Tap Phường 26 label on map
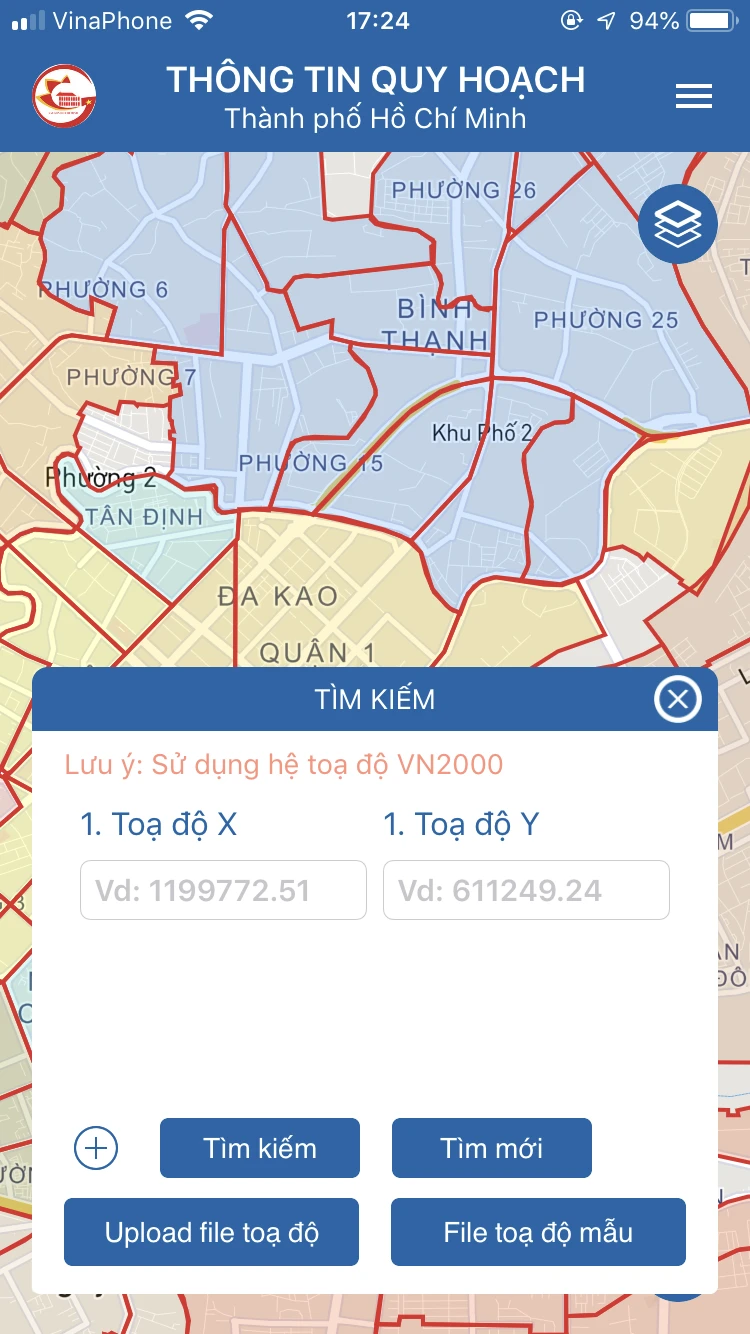Image resolution: width=750 pixels, height=1334 pixels. pos(463,190)
